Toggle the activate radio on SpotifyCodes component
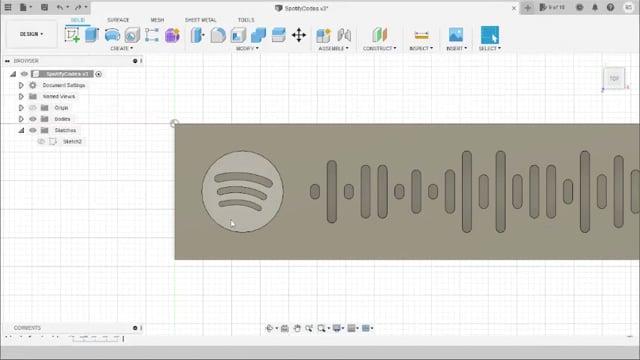The height and width of the screenshot is (360, 640). point(98,74)
